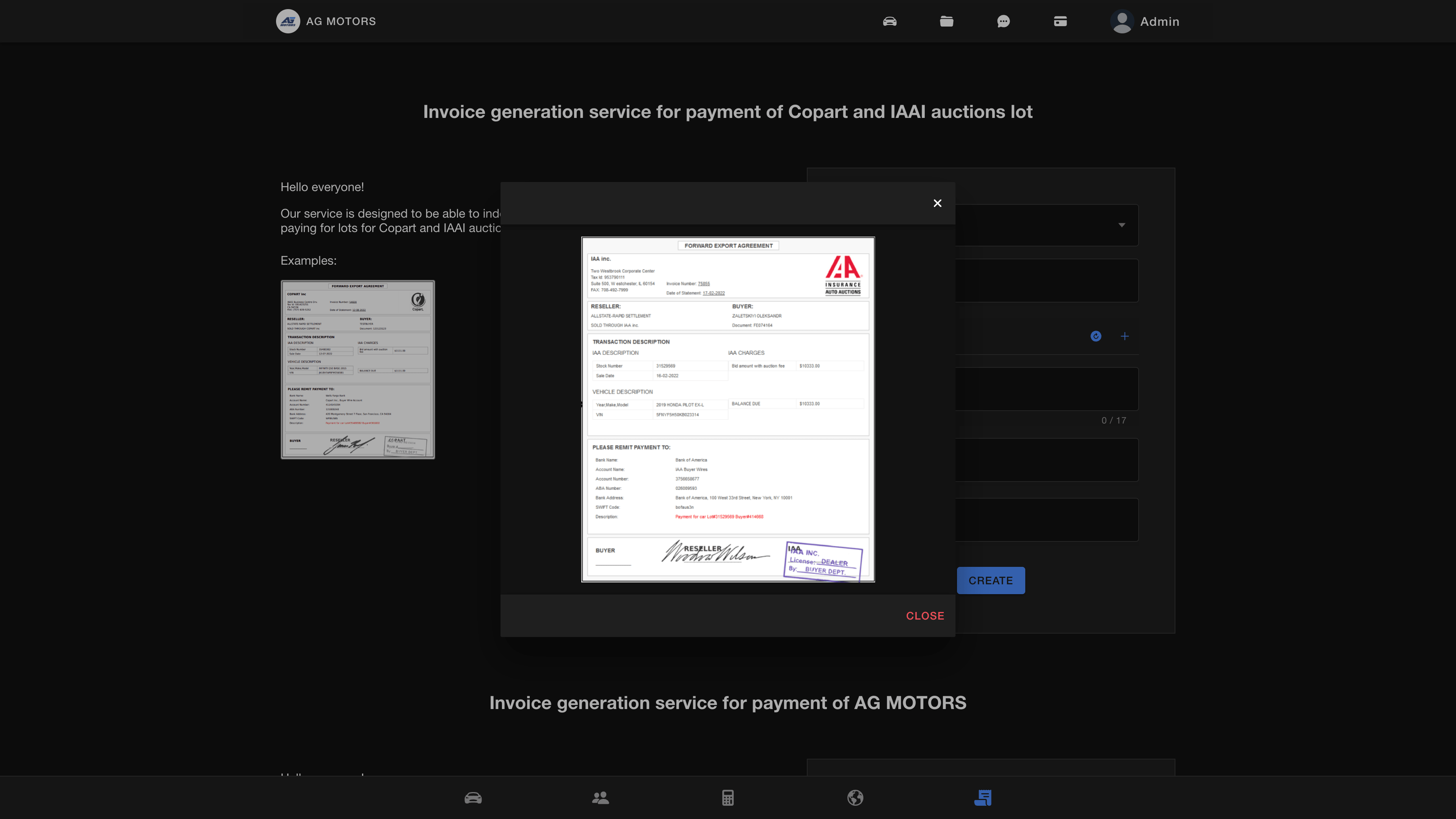Open the Copart example invoice thumbnail
The width and height of the screenshot is (1456, 819).
358,370
